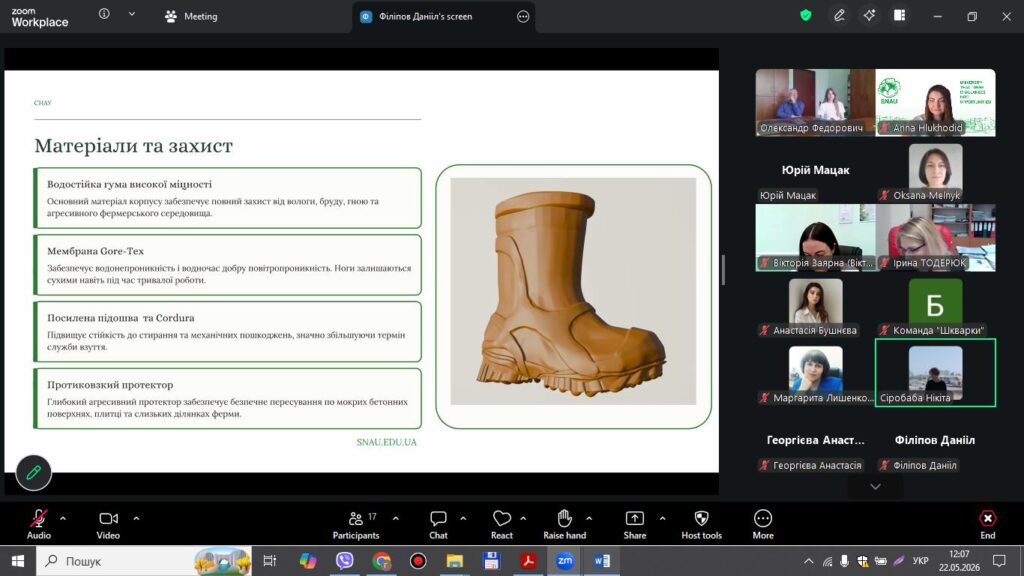Open File Explorer from the taskbar

pyautogui.click(x=455, y=560)
